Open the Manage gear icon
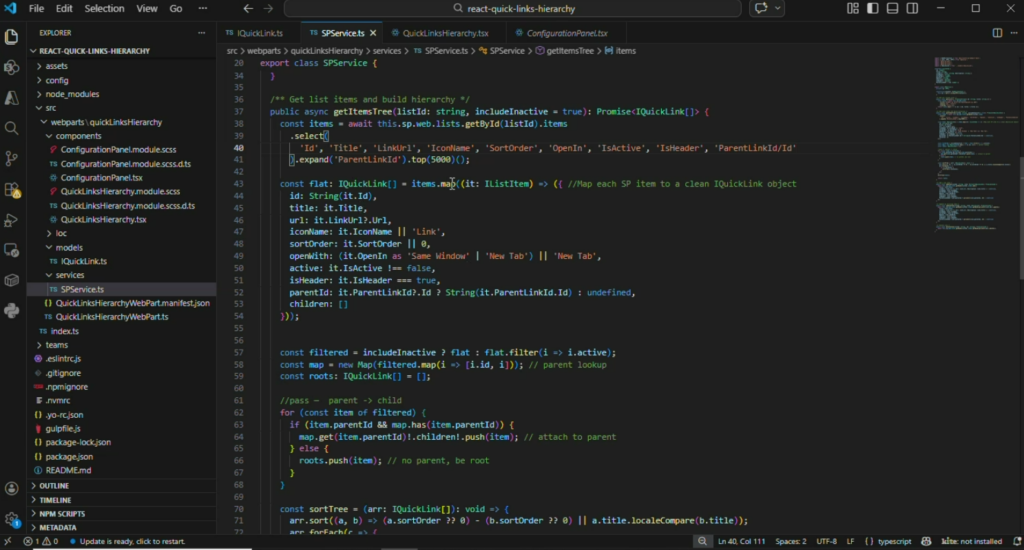1024x550 pixels. click(12, 519)
